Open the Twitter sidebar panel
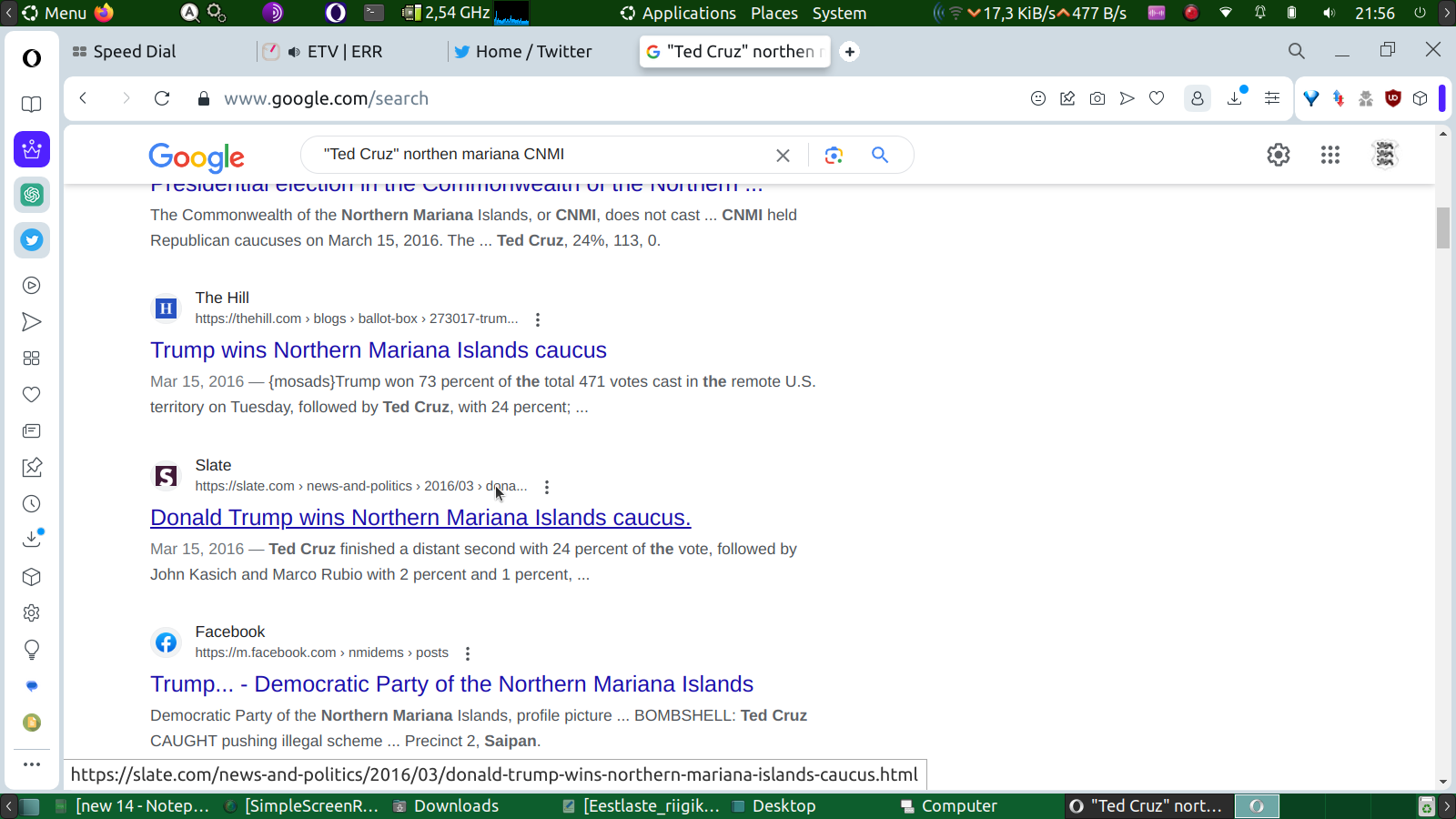This screenshot has width=1456, height=819. pos(32,240)
